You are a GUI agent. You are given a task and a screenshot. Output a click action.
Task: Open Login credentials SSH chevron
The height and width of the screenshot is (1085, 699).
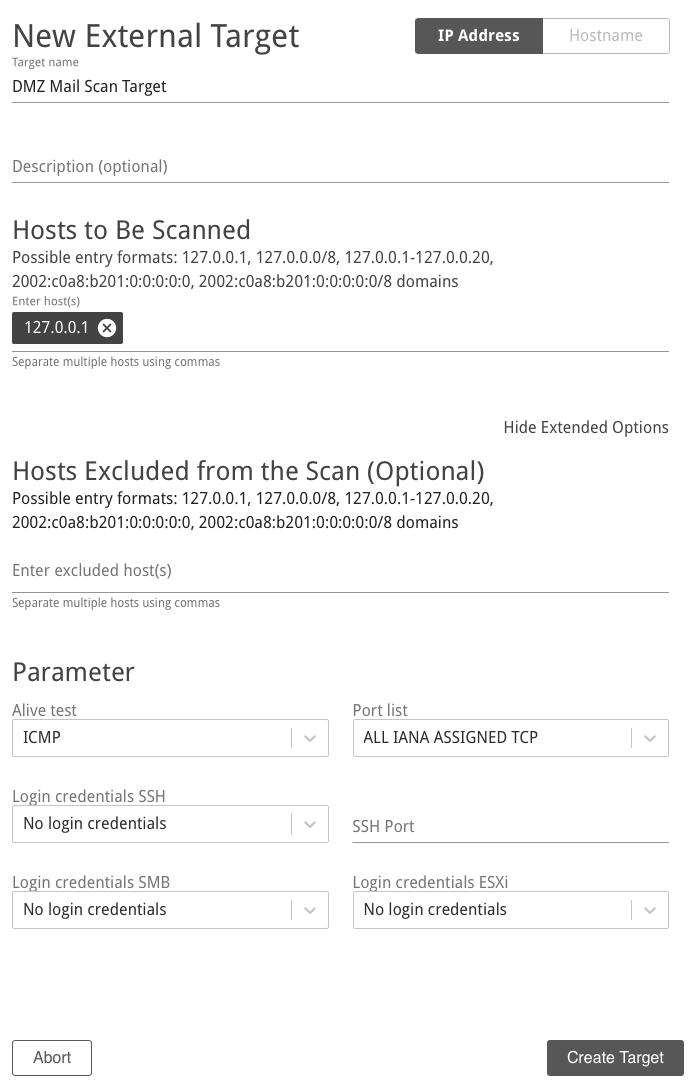click(310, 824)
